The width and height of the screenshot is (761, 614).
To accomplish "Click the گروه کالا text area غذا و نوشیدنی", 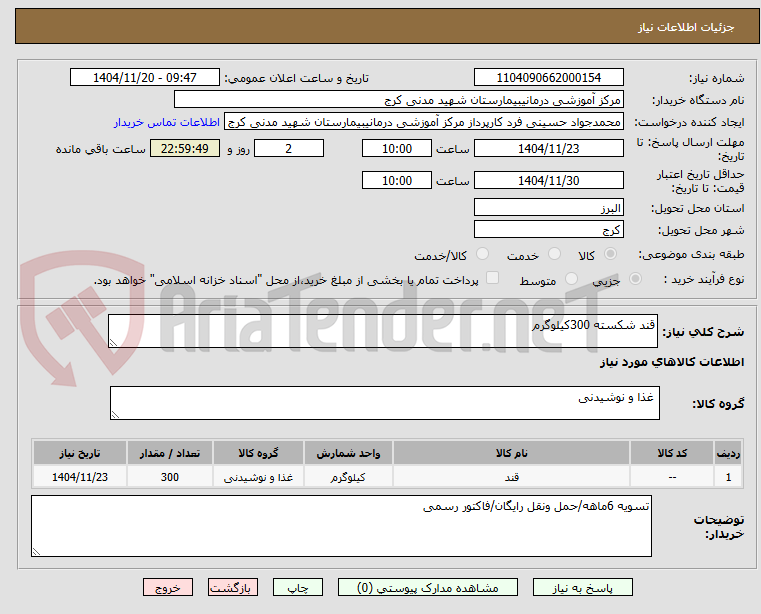I will point(384,403).
